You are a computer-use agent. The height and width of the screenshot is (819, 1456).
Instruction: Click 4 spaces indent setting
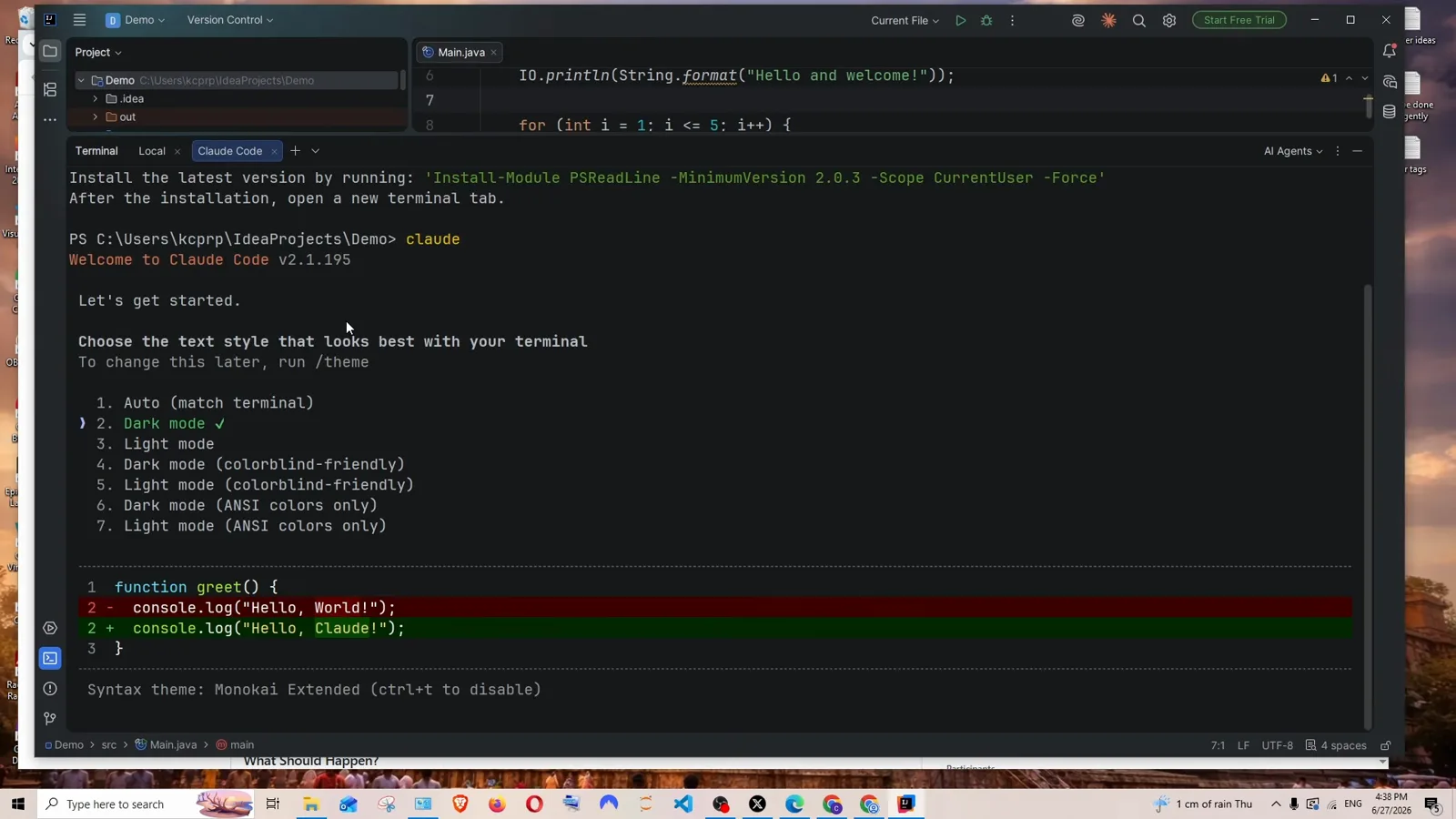(1335, 745)
